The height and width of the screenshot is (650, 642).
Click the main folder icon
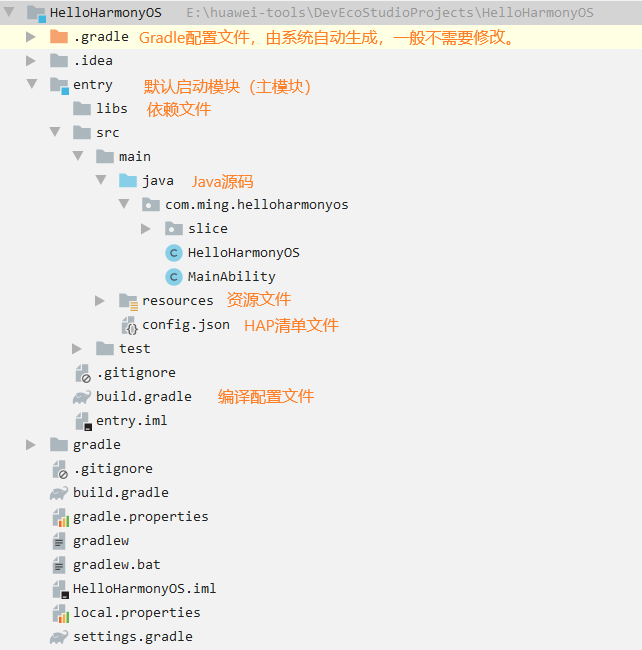[105, 157]
